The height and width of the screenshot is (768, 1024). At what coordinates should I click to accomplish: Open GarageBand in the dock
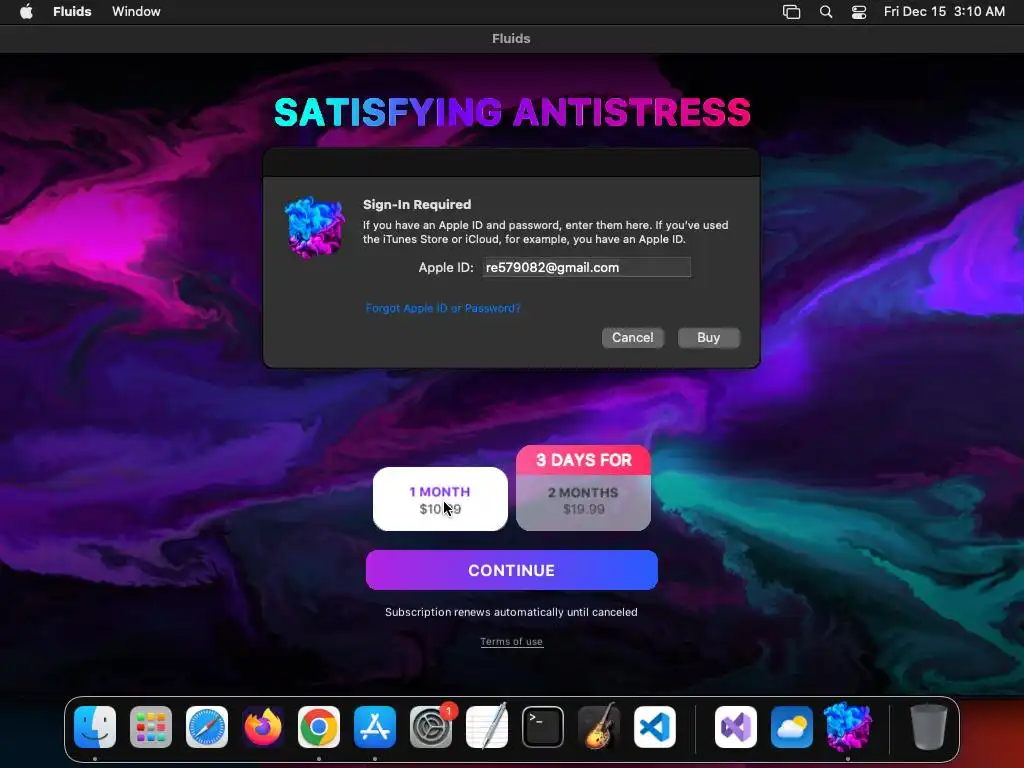click(599, 727)
